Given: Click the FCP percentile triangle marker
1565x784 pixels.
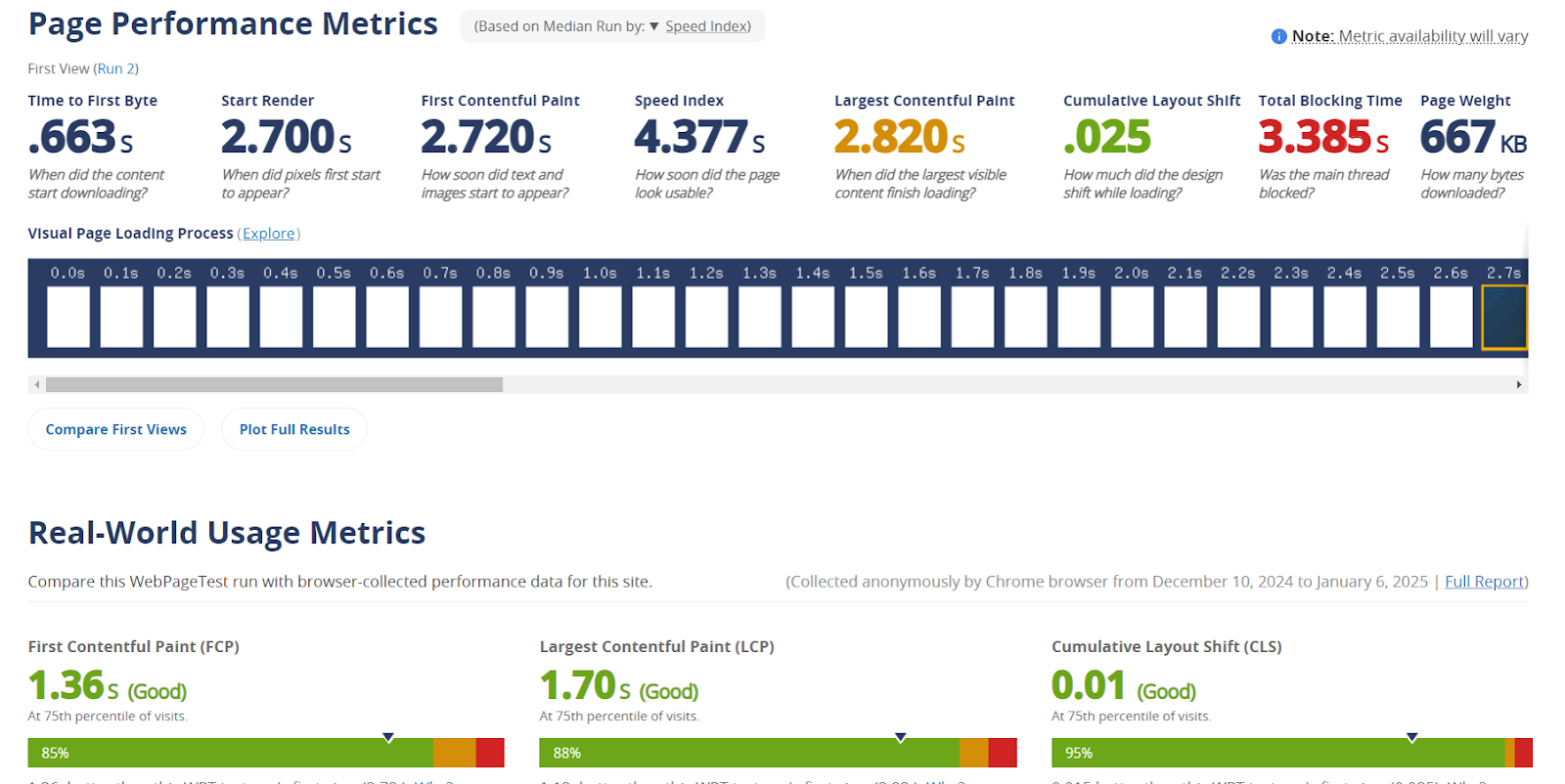Looking at the screenshot, I should (388, 737).
